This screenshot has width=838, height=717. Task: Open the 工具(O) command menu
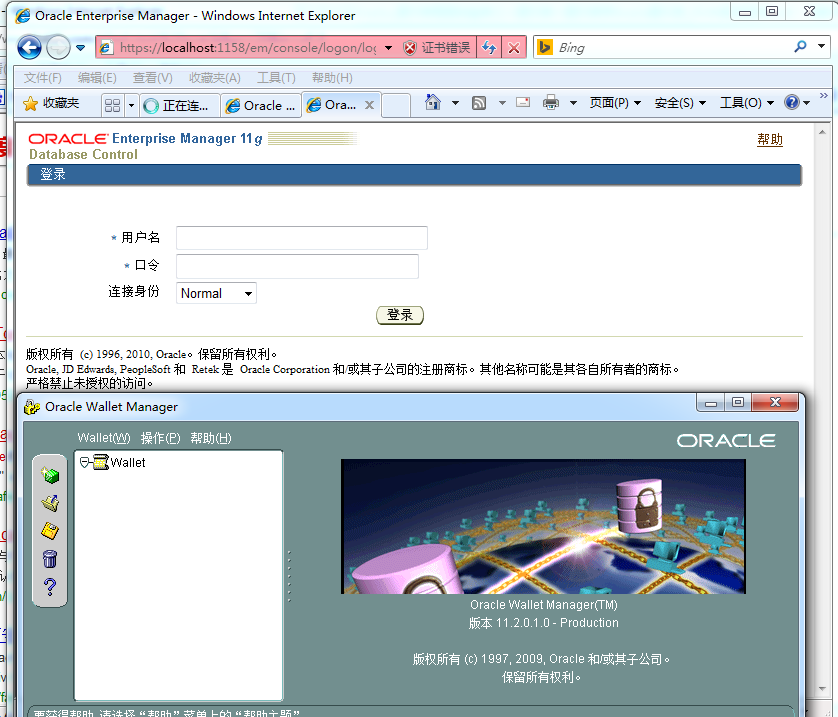(x=747, y=103)
